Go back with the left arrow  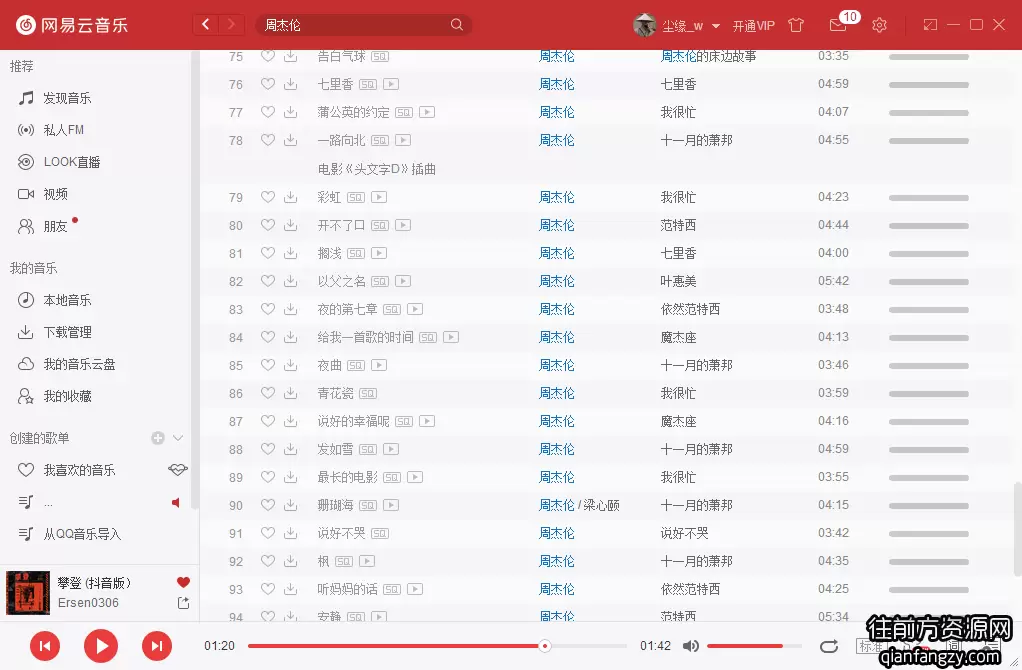tap(205, 25)
